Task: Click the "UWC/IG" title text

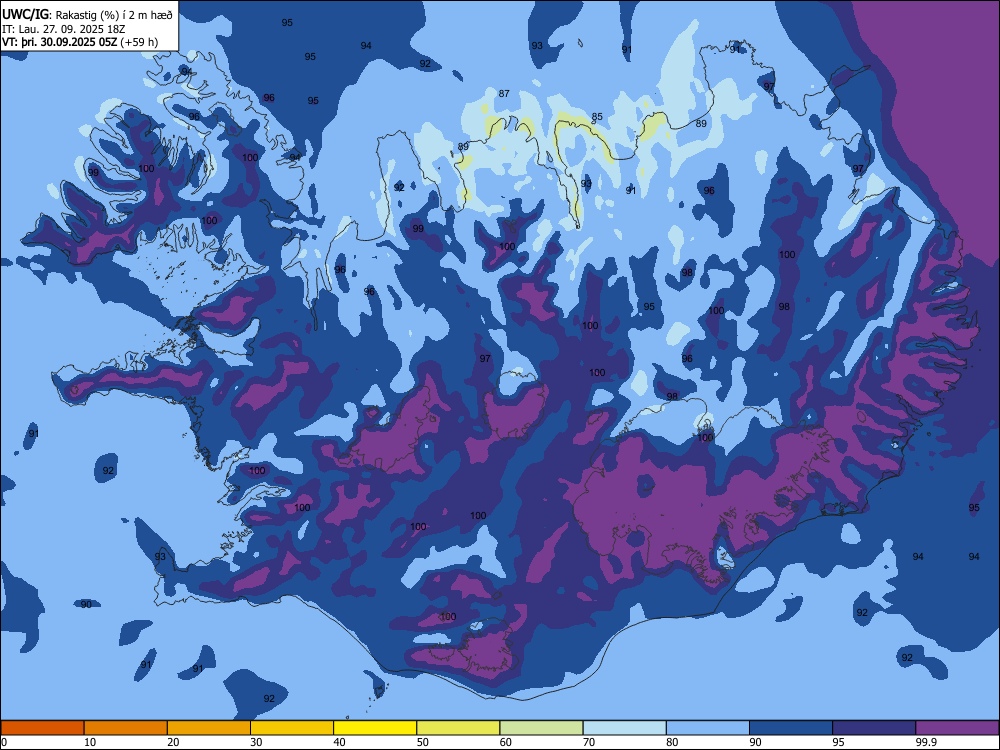Action: tap(25, 14)
